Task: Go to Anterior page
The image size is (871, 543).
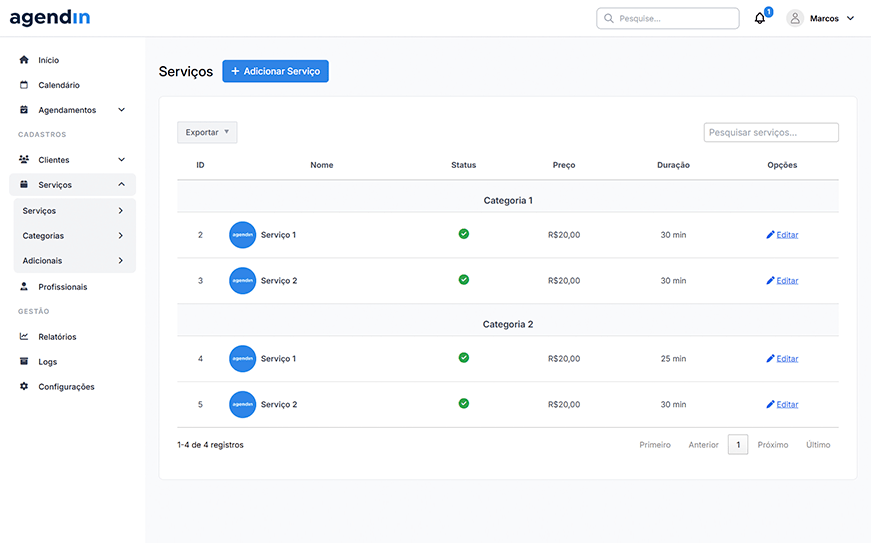Action: pos(703,445)
